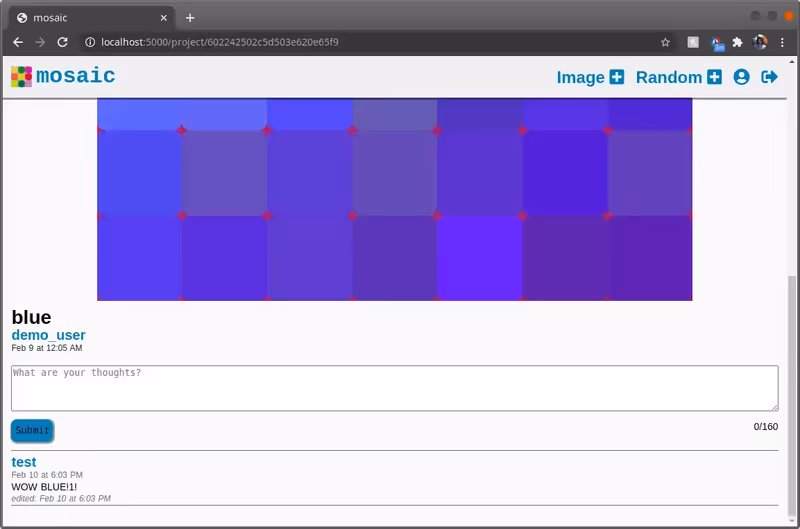Bookmark this page with the star icon
Viewport: 800px width, 529px height.
(x=665, y=42)
